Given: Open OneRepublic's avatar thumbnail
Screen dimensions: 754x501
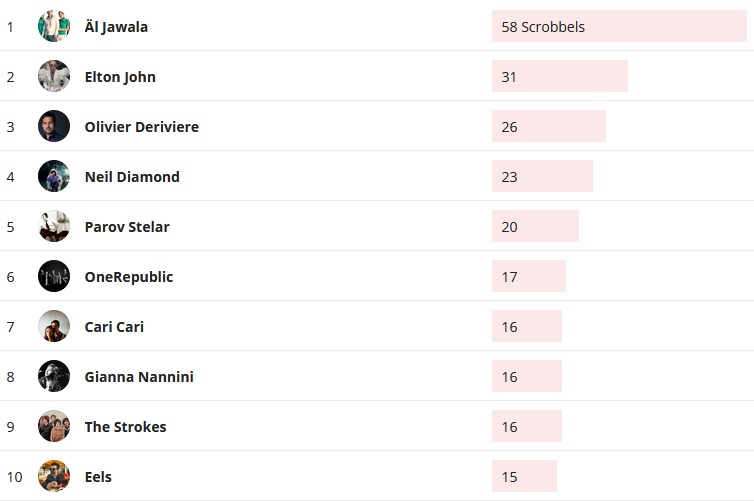Looking at the screenshot, I should tap(54, 276).
